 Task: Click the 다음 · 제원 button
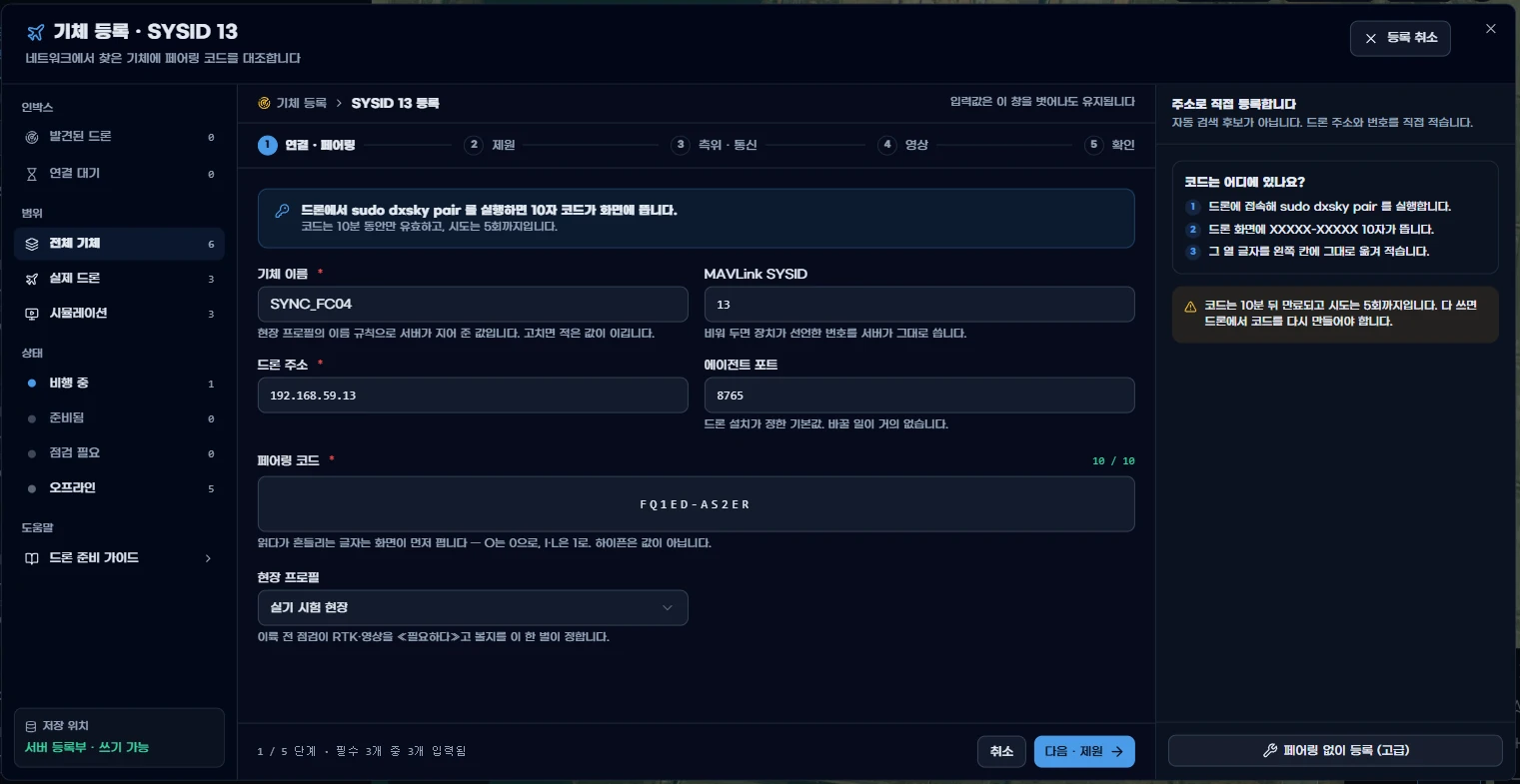(x=1084, y=752)
